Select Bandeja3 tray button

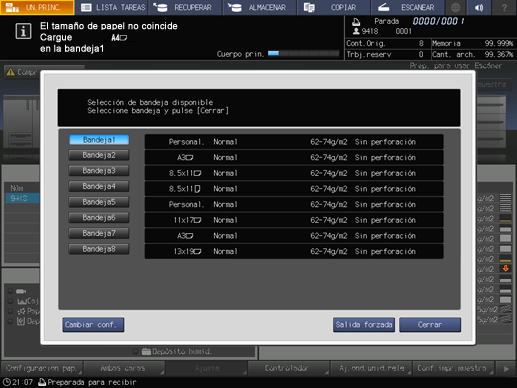click(x=99, y=171)
